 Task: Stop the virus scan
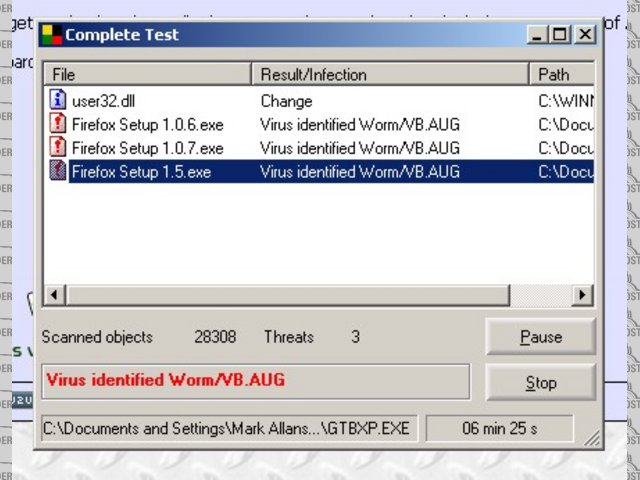pyautogui.click(x=541, y=382)
